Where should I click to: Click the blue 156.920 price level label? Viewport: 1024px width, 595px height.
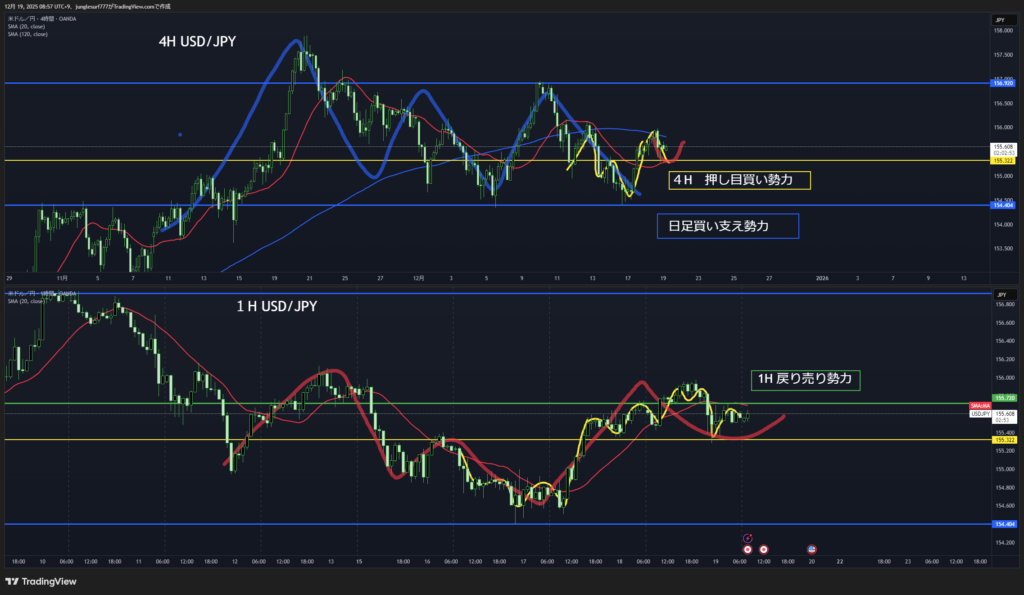1002,82
